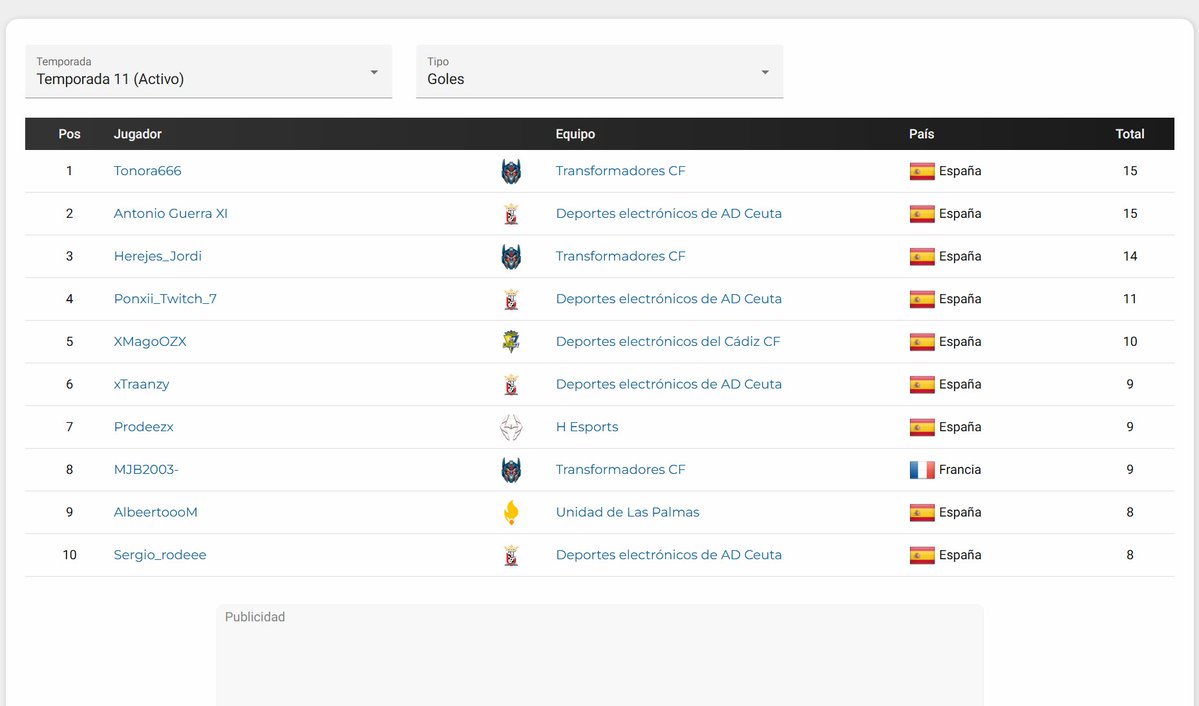This screenshot has width=1199, height=706.
Task: Click the Jugador column header
Action: point(138,134)
